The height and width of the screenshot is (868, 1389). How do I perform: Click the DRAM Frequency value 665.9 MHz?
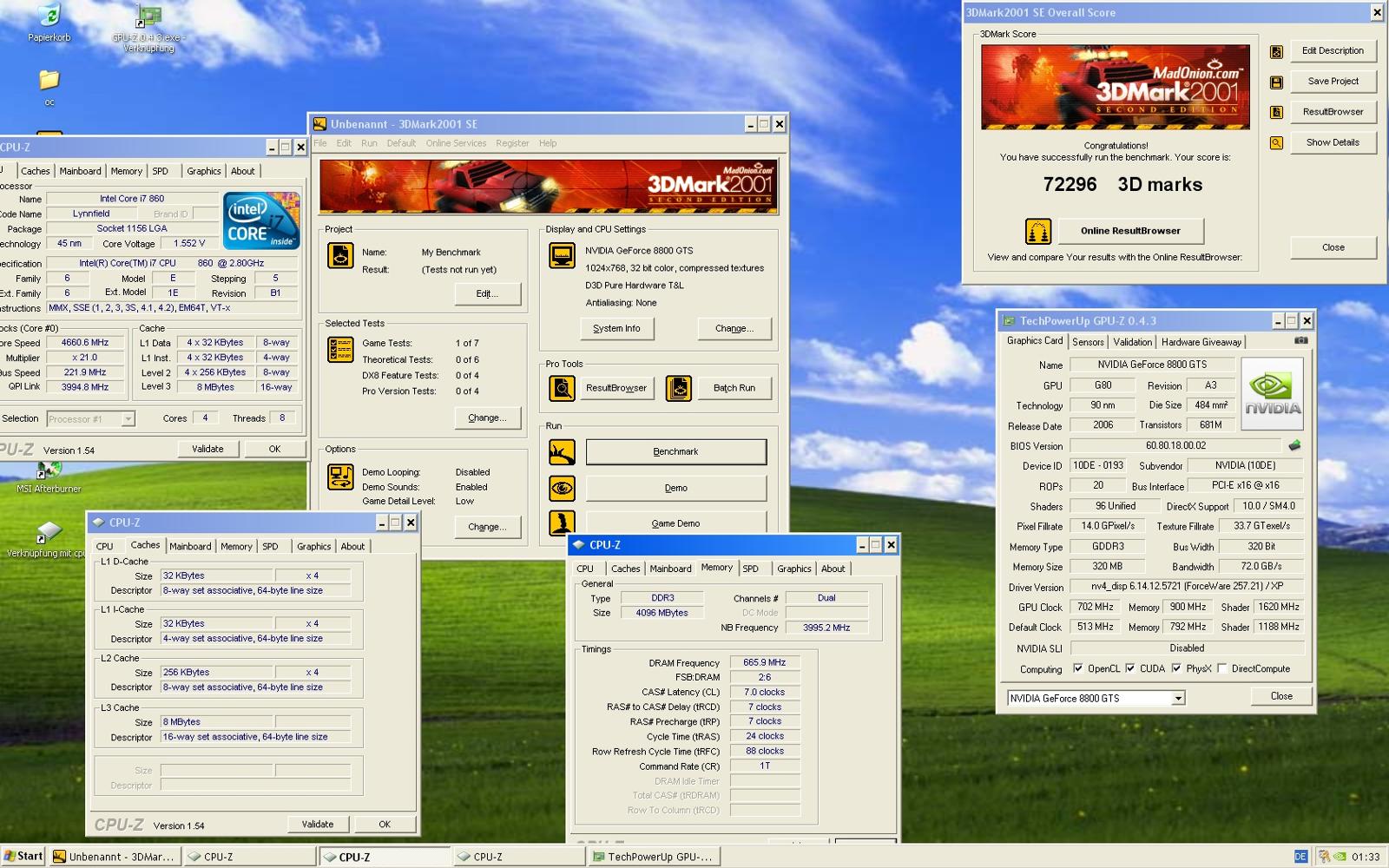point(764,662)
